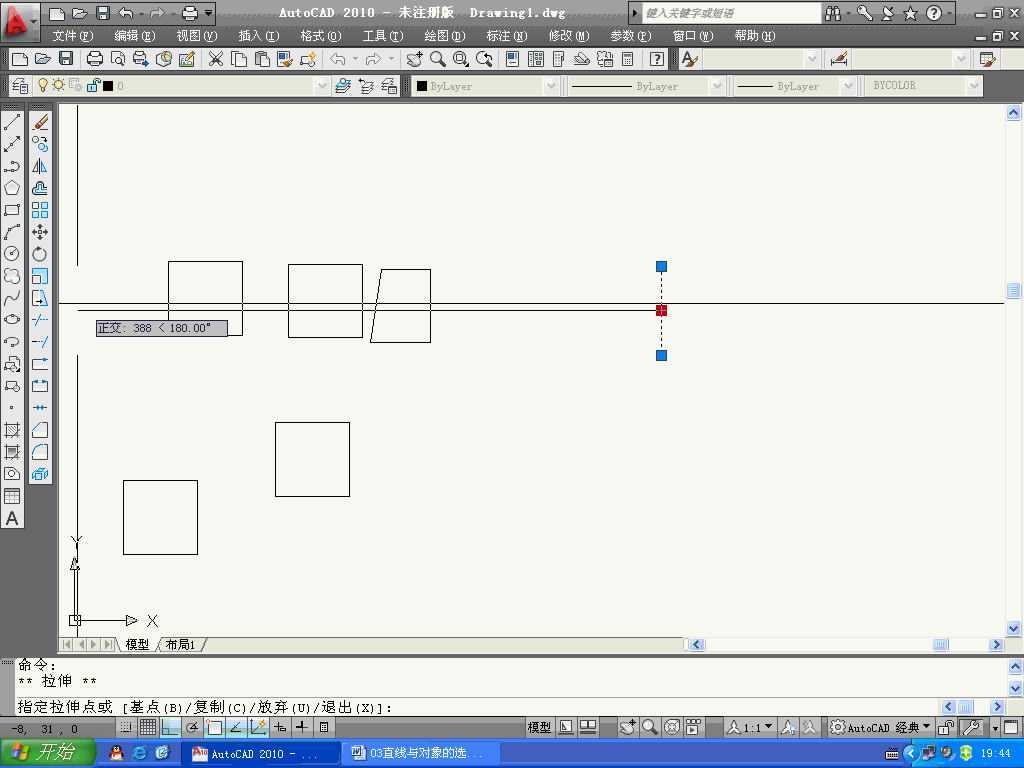Select the Array tool
The image size is (1024, 768).
coord(40,210)
